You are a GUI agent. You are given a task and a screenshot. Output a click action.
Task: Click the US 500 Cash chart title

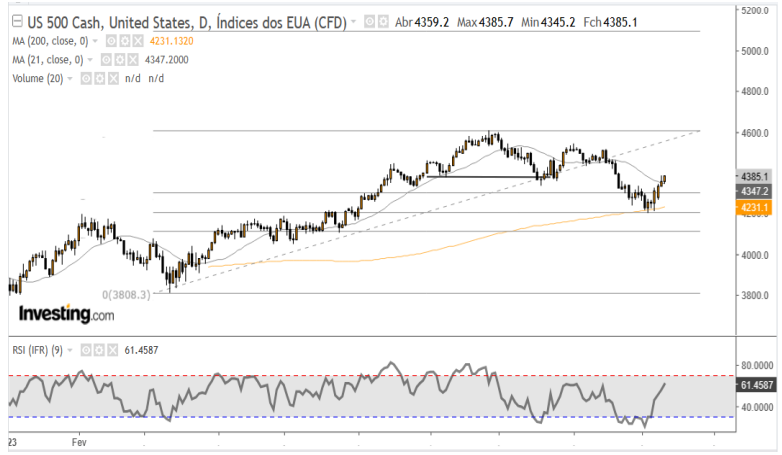[x=187, y=22]
